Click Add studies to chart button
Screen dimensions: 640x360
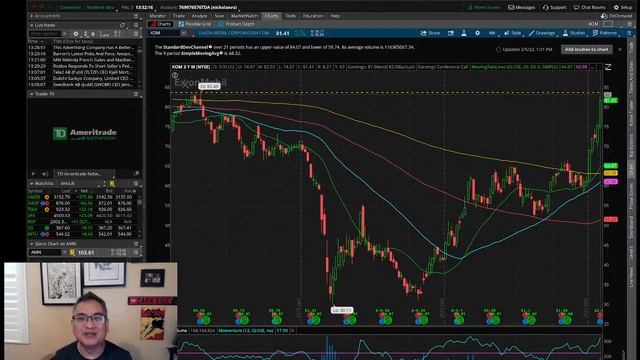tap(586, 49)
